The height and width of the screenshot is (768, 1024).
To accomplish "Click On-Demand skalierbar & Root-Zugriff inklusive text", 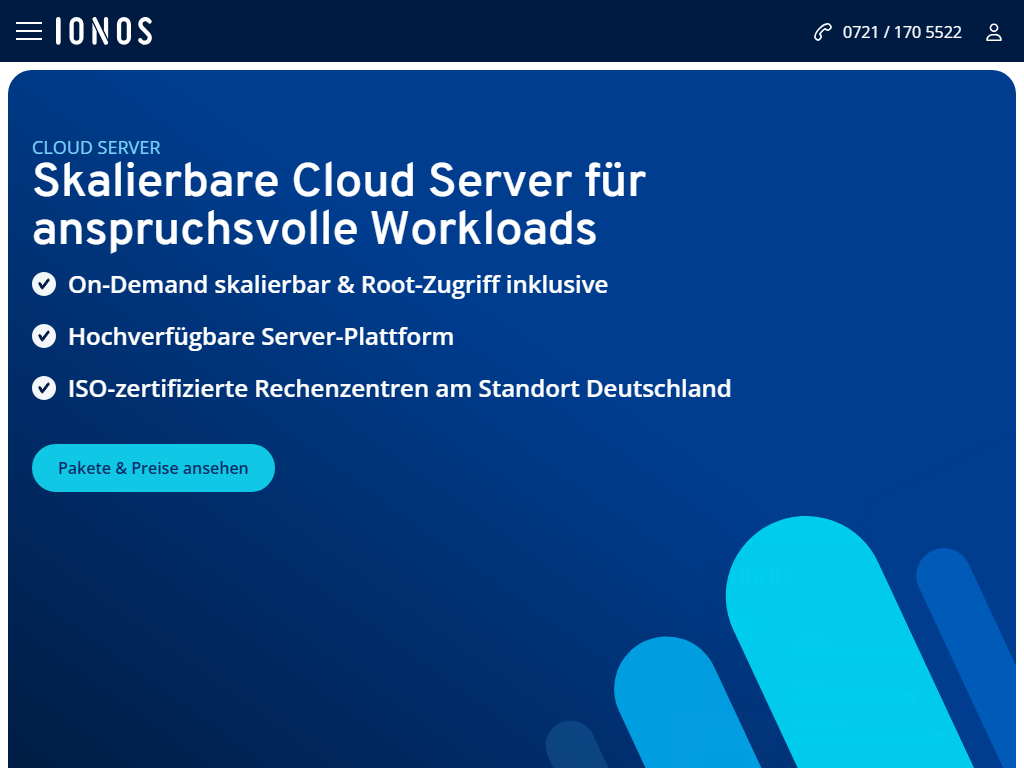I will (x=338, y=285).
